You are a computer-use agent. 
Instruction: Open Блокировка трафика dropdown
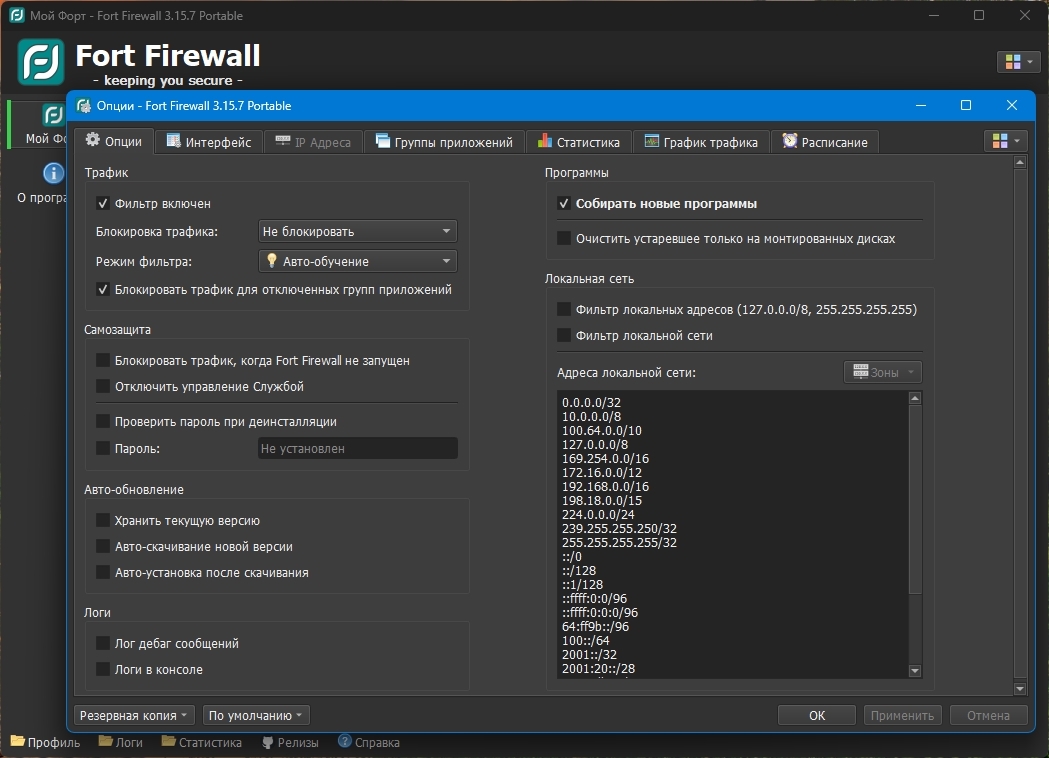tap(357, 231)
